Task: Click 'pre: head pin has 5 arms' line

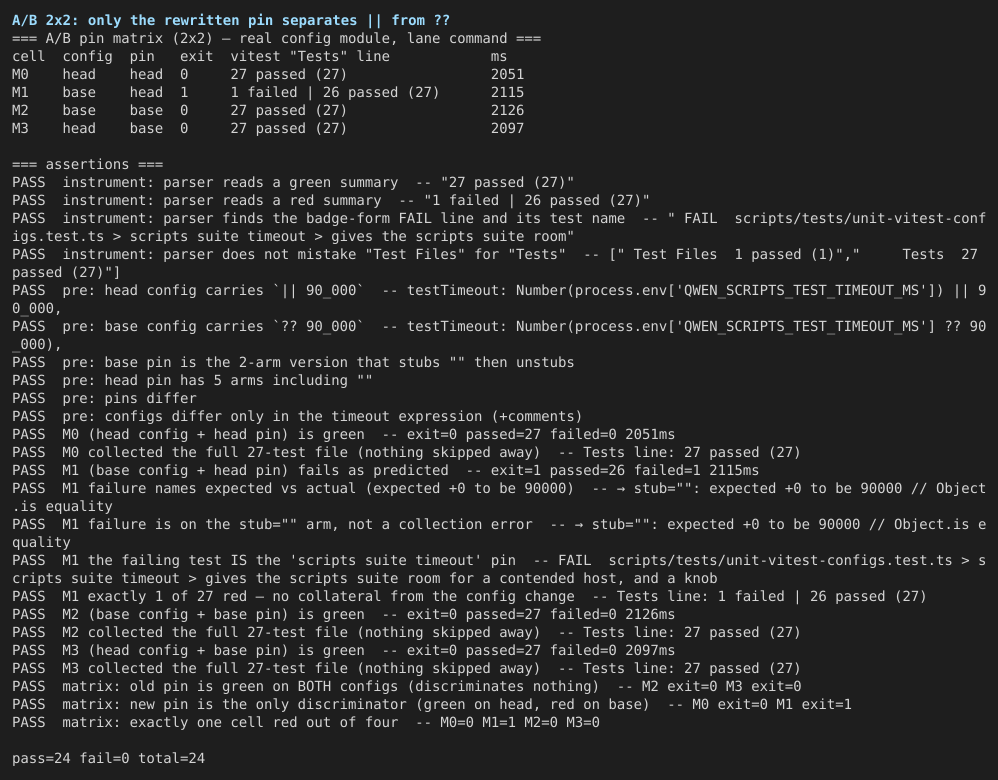Action: click(192, 380)
